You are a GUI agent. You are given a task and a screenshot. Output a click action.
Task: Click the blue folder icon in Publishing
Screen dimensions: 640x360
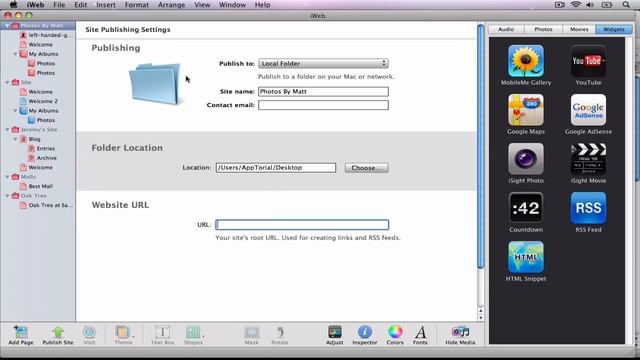(x=155, y=84)
